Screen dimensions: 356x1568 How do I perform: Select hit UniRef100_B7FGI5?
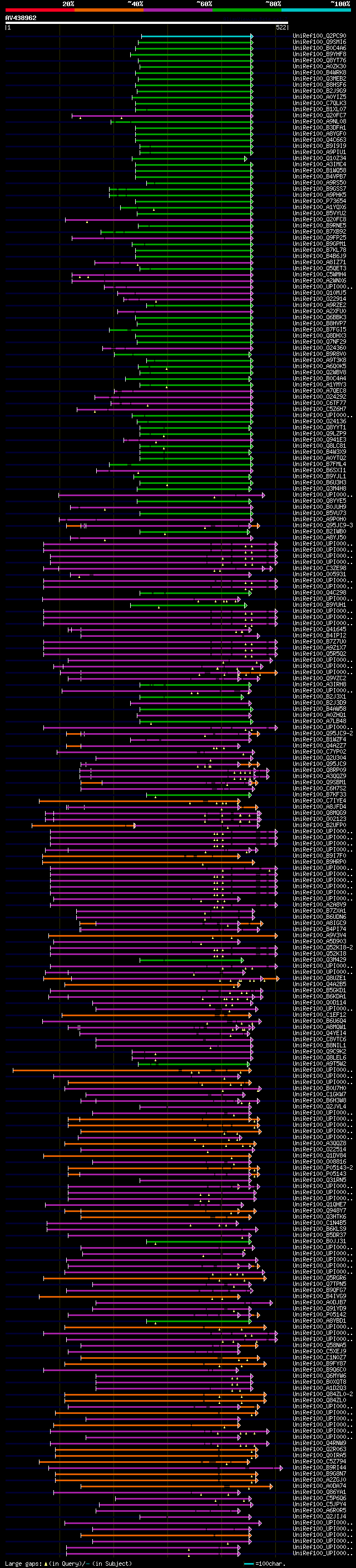tap(319, 329)
